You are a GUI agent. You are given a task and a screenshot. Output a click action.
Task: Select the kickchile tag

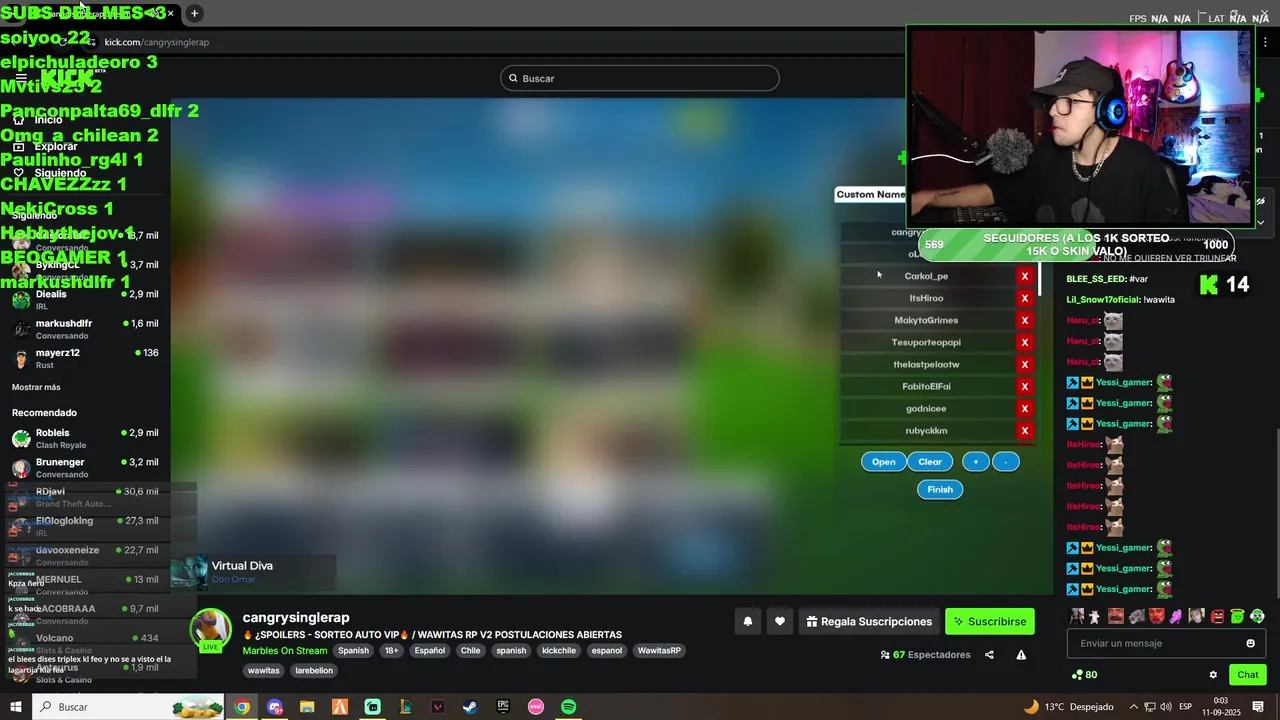pos(559,651)
